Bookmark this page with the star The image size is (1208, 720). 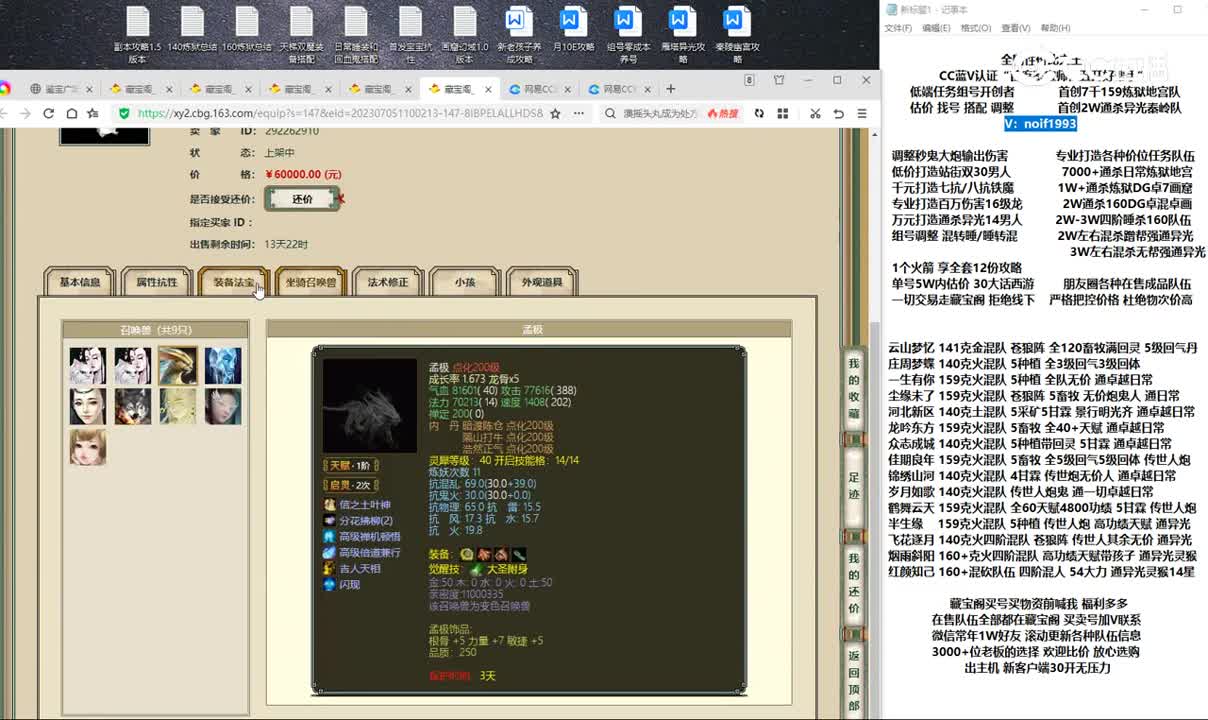(556, 113)
